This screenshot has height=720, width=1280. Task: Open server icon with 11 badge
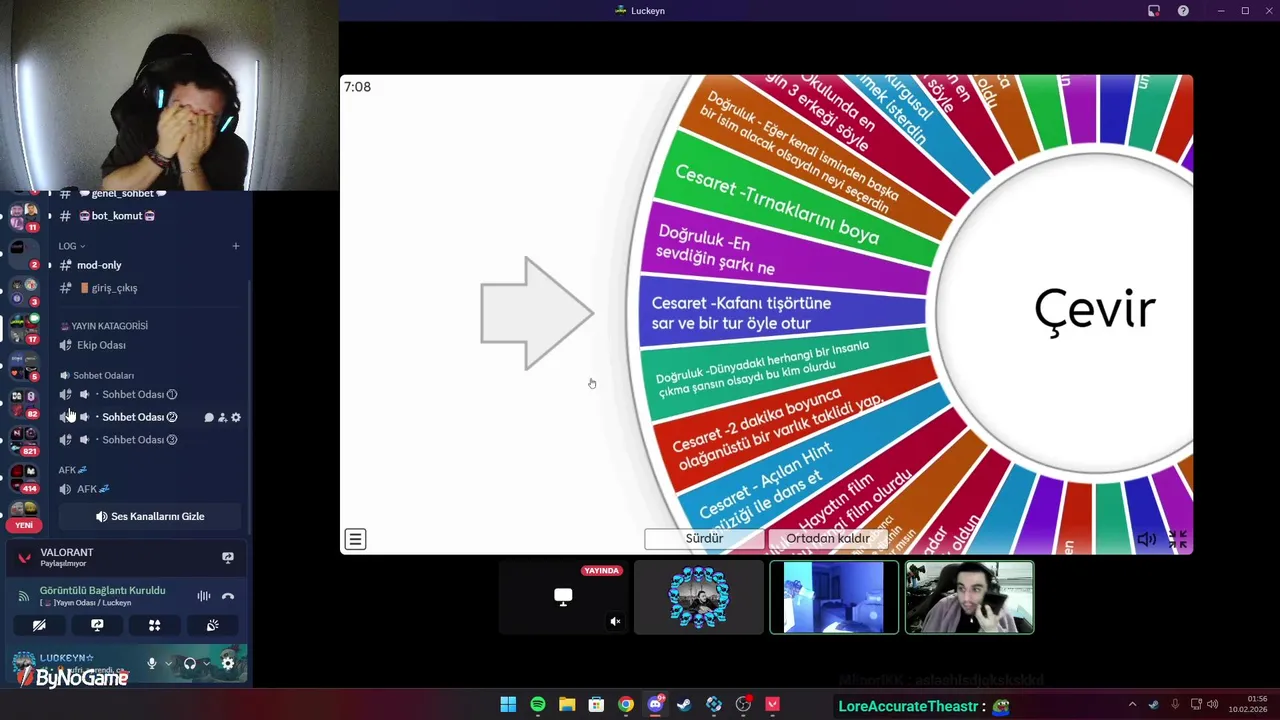tap(24, 215)
